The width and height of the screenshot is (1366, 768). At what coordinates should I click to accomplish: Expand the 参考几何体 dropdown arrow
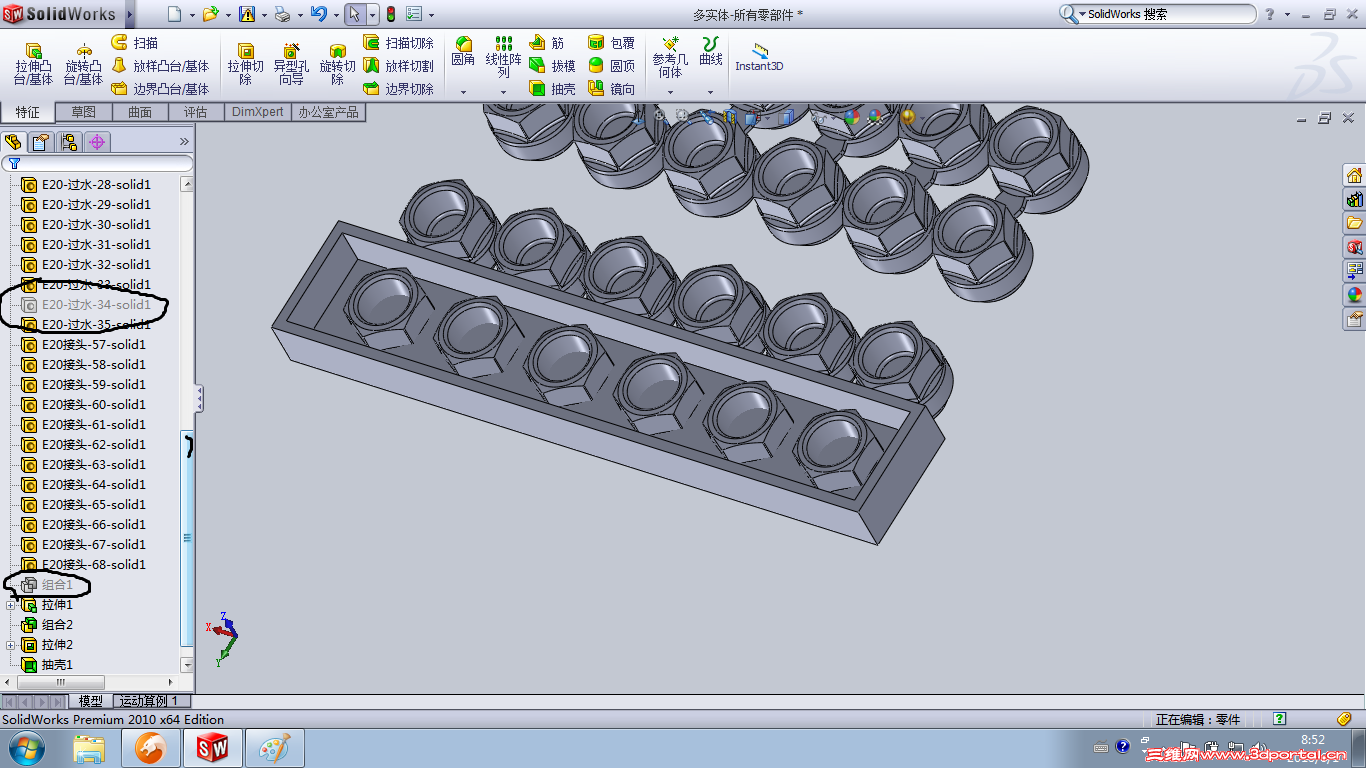click(670, 92)
